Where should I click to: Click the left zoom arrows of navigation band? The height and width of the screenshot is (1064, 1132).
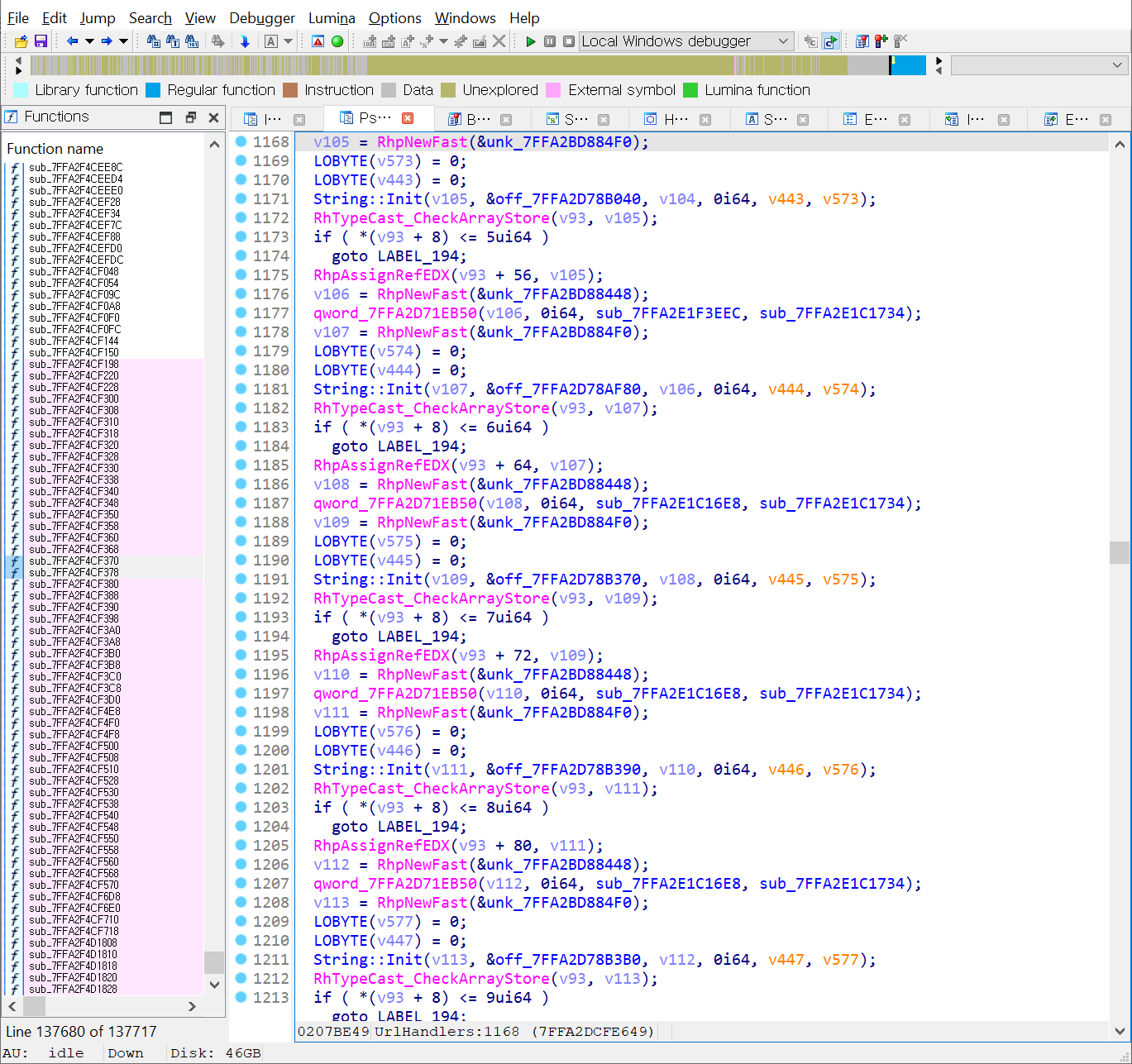pyautogui.click(x=19, y=65)
